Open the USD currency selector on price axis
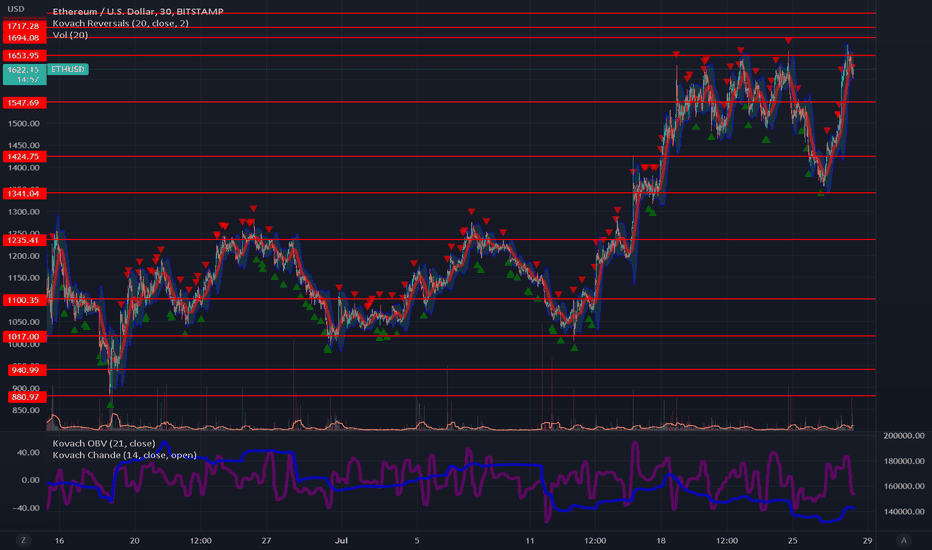932x550 pixels. 15,9
